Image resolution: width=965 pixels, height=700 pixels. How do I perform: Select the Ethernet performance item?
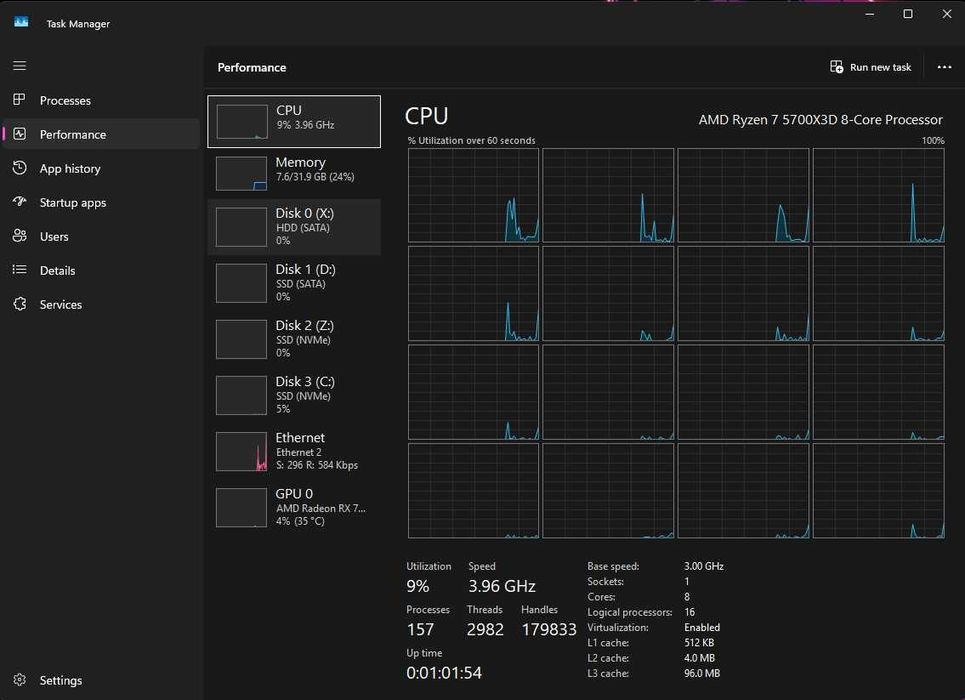coord(294,451)
